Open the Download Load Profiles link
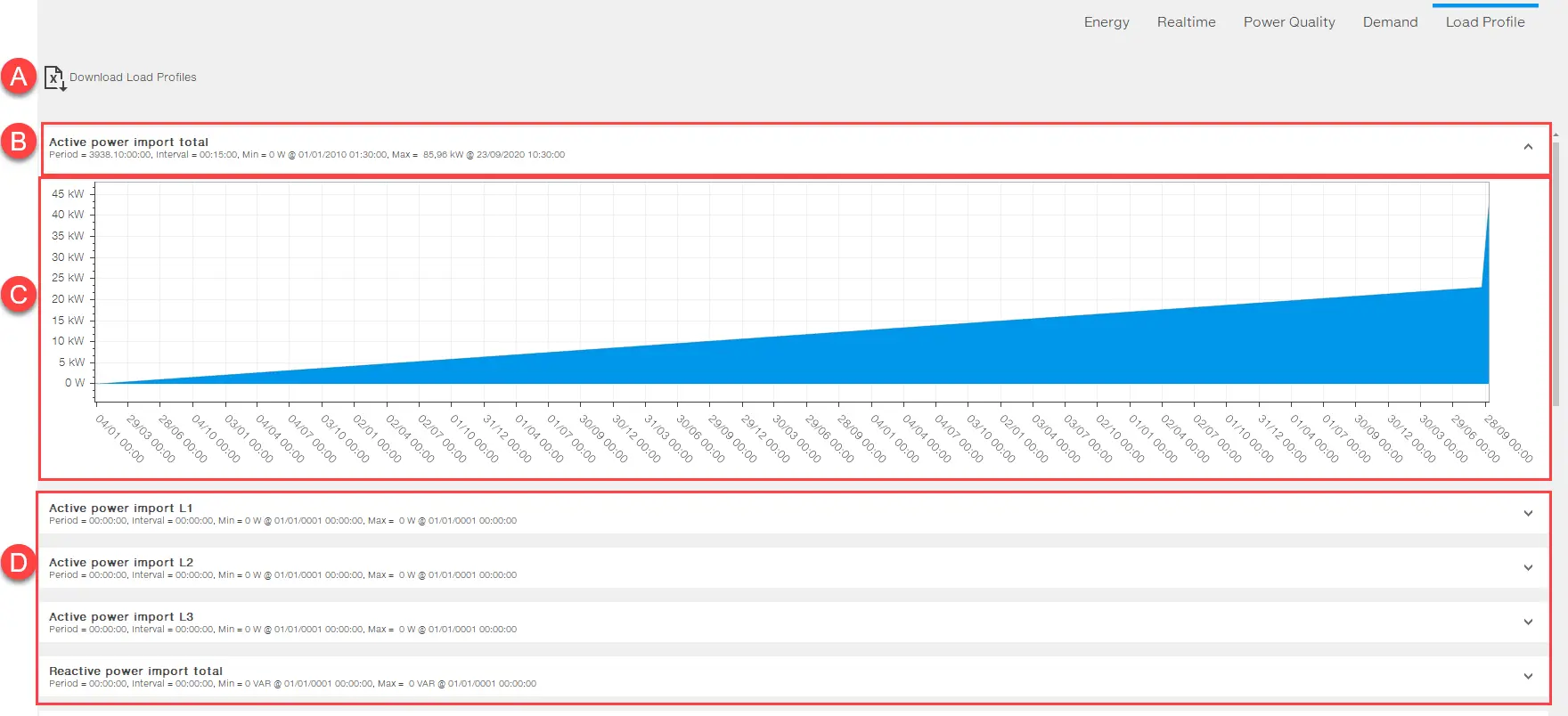The width and height of the screenshot is (1568, 716). tap(133, 77)
